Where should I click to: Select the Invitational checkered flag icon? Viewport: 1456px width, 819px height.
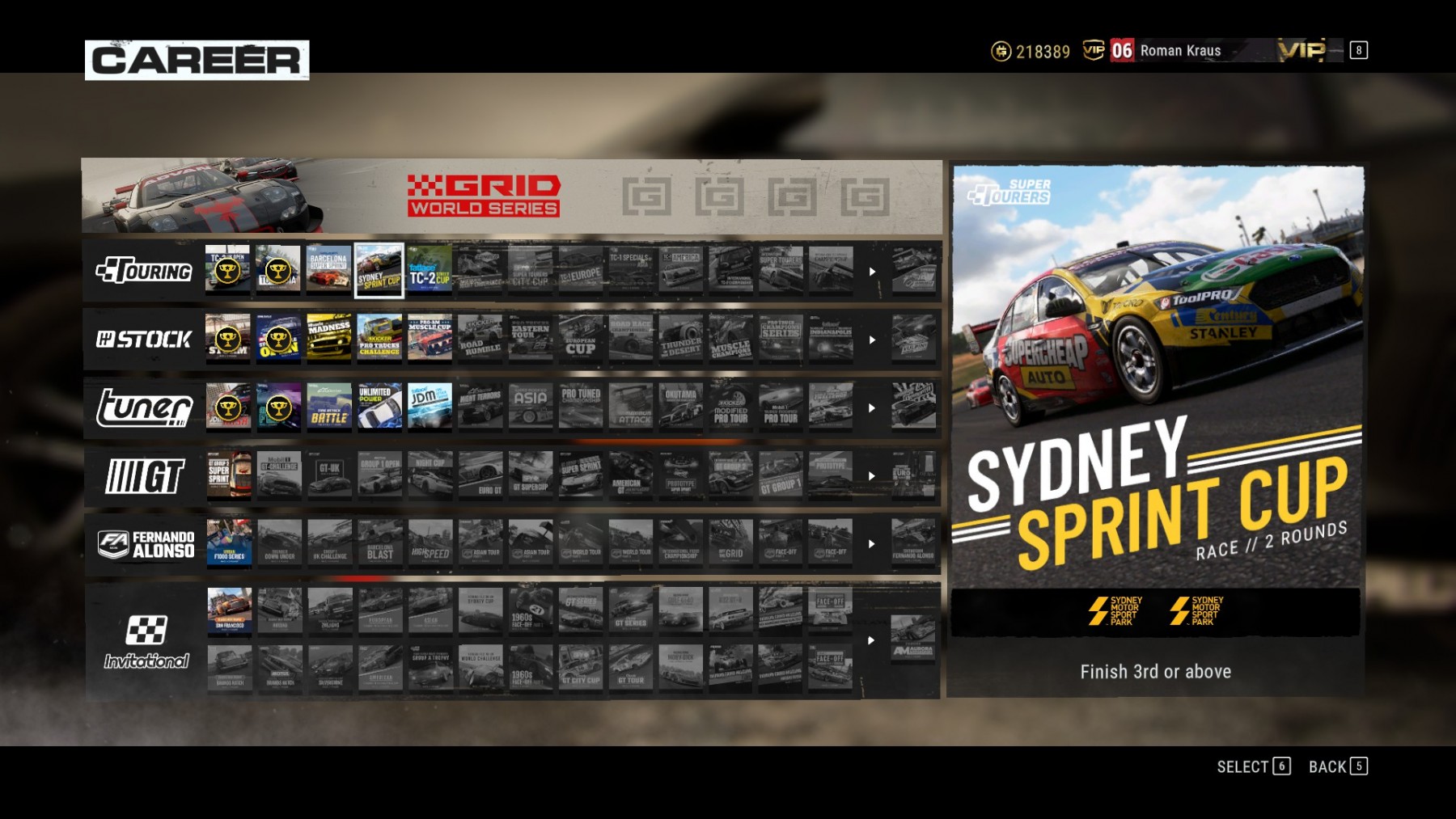click(146, 630)
